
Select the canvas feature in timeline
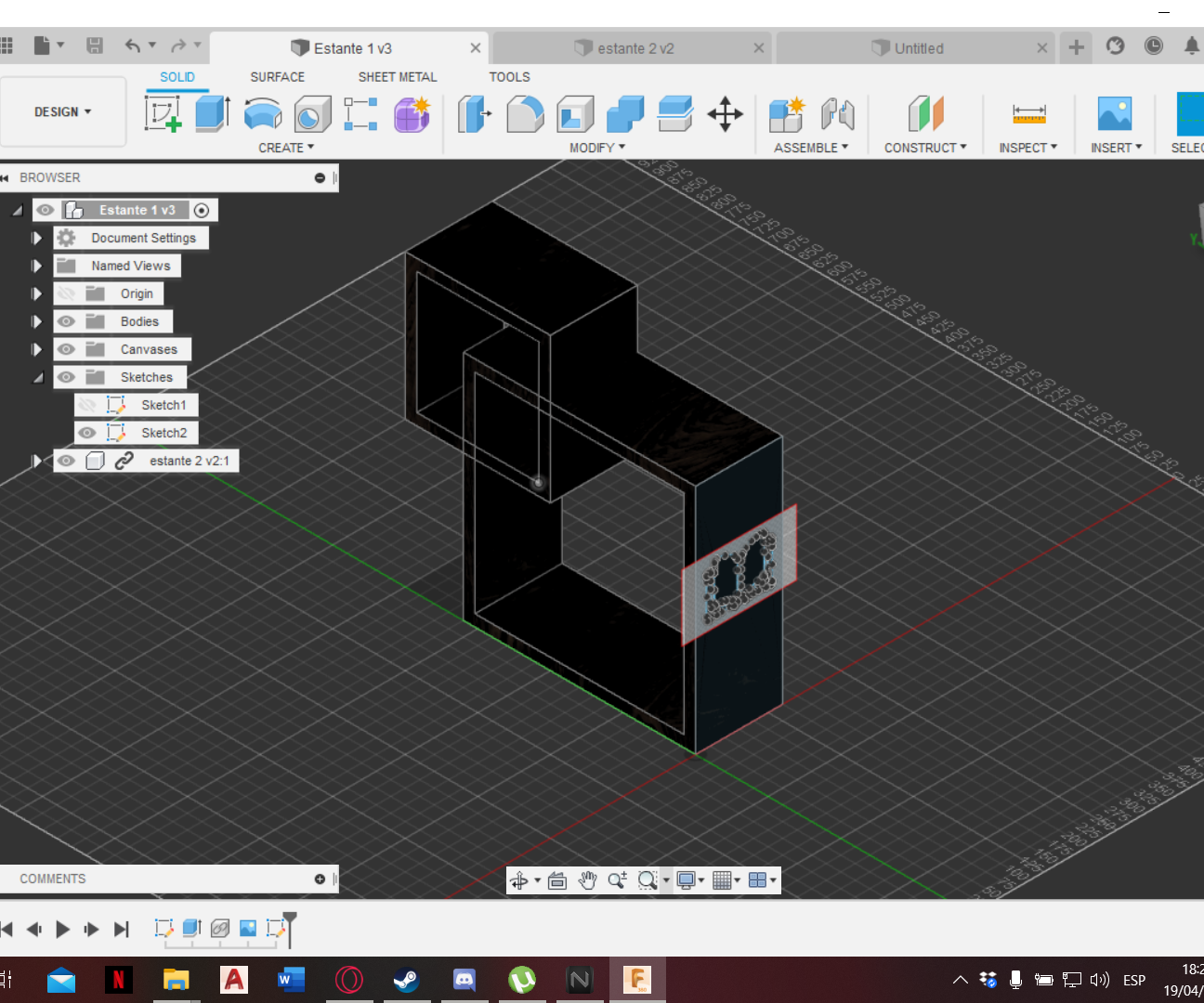[247, 928]
